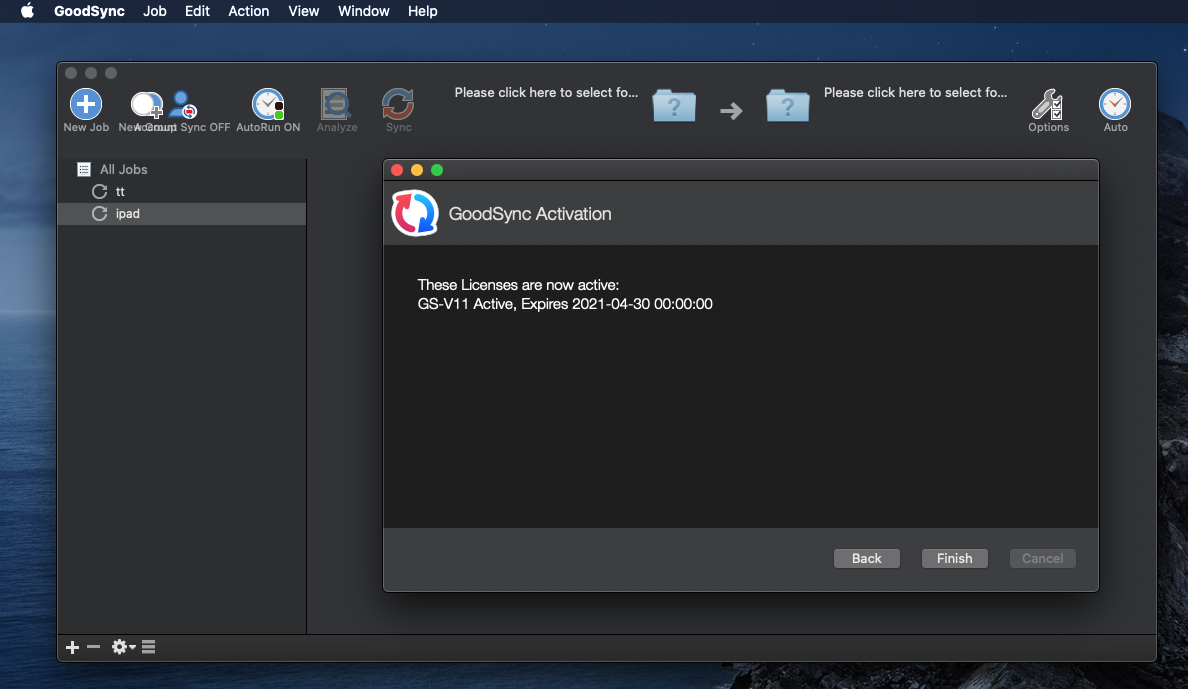Click the plus icon in bottom bar
1188x689 pixels.
click(x=72, y=647)
